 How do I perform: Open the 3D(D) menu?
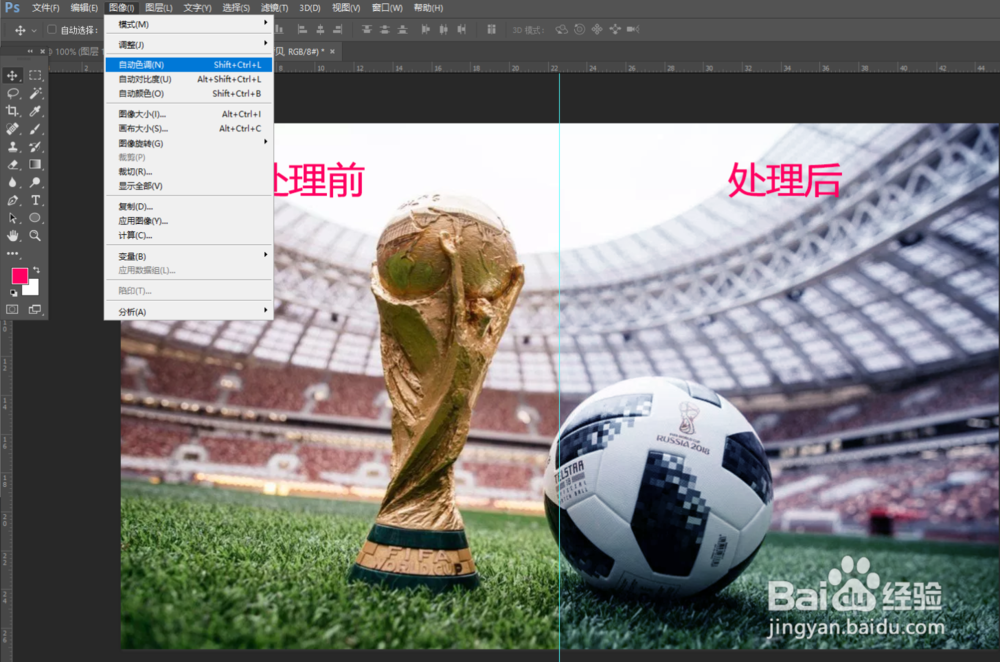pos(310,8)
